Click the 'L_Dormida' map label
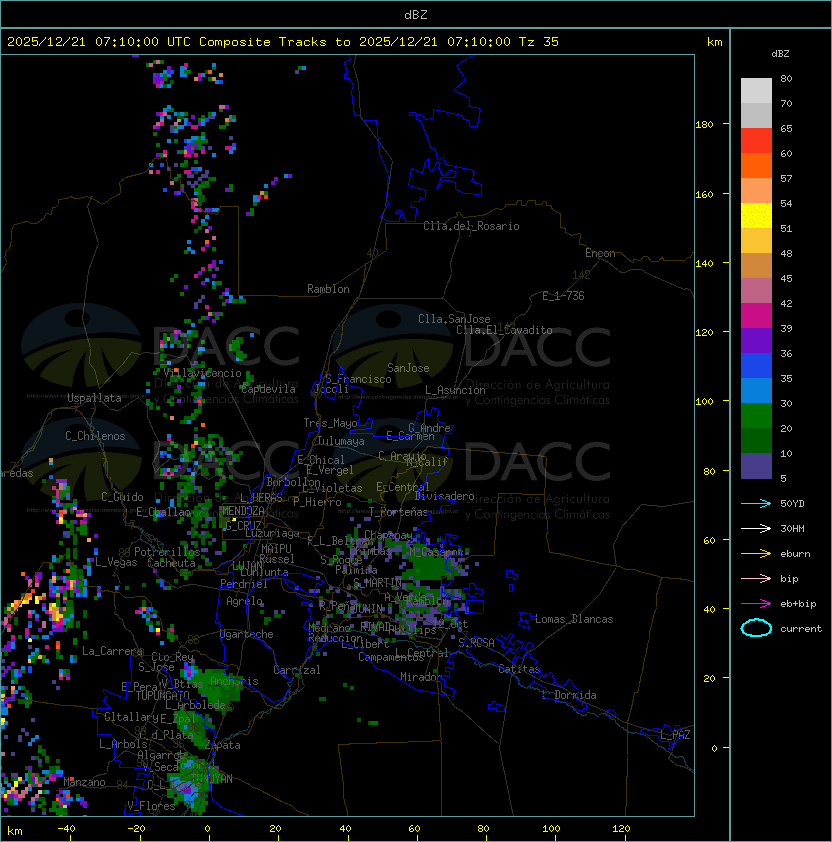 click(x=569, y=695)
